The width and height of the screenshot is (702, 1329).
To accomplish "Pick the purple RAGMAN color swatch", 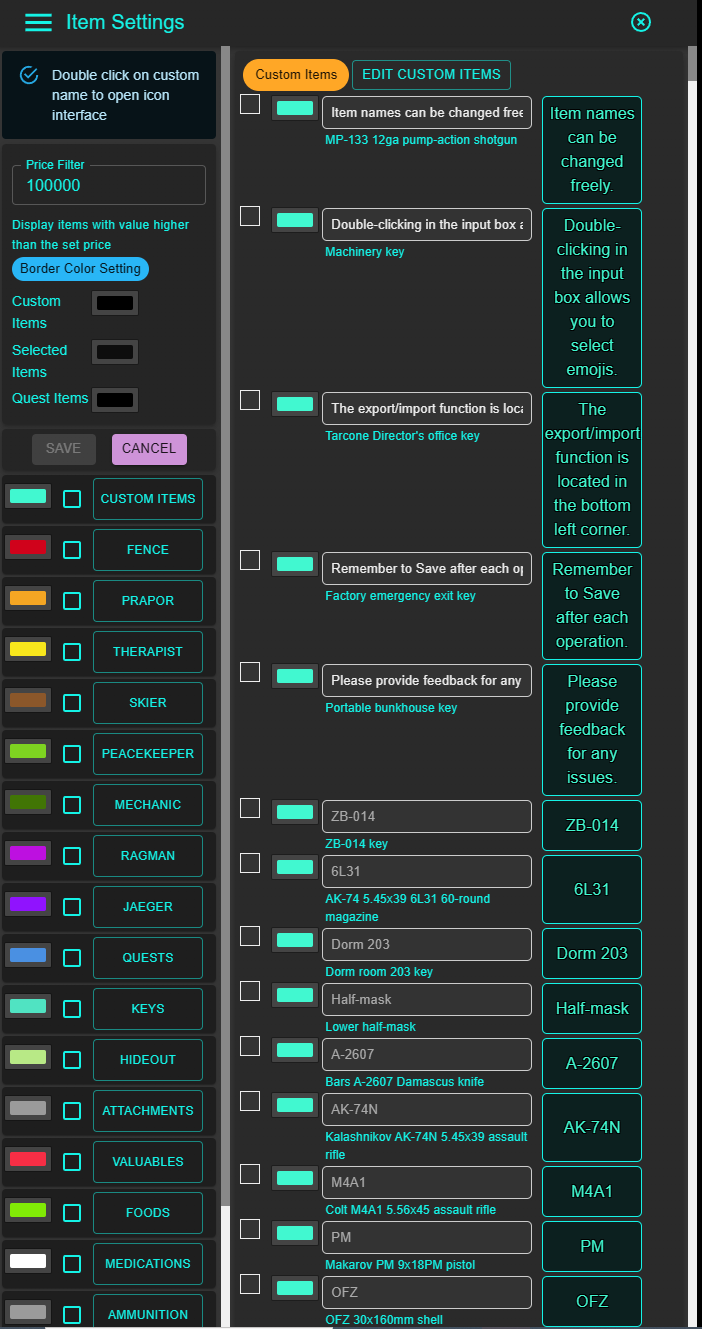I will point(28,853).
